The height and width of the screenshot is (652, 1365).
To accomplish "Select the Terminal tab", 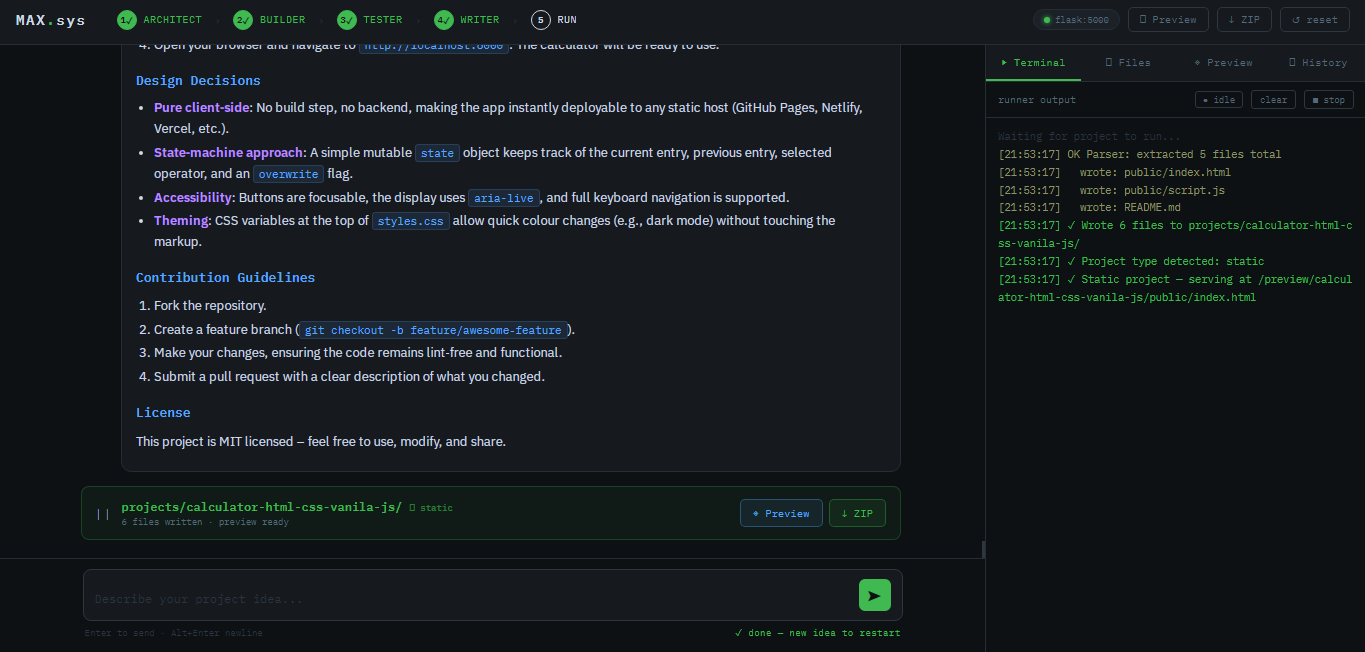I will coord(1033,62).
